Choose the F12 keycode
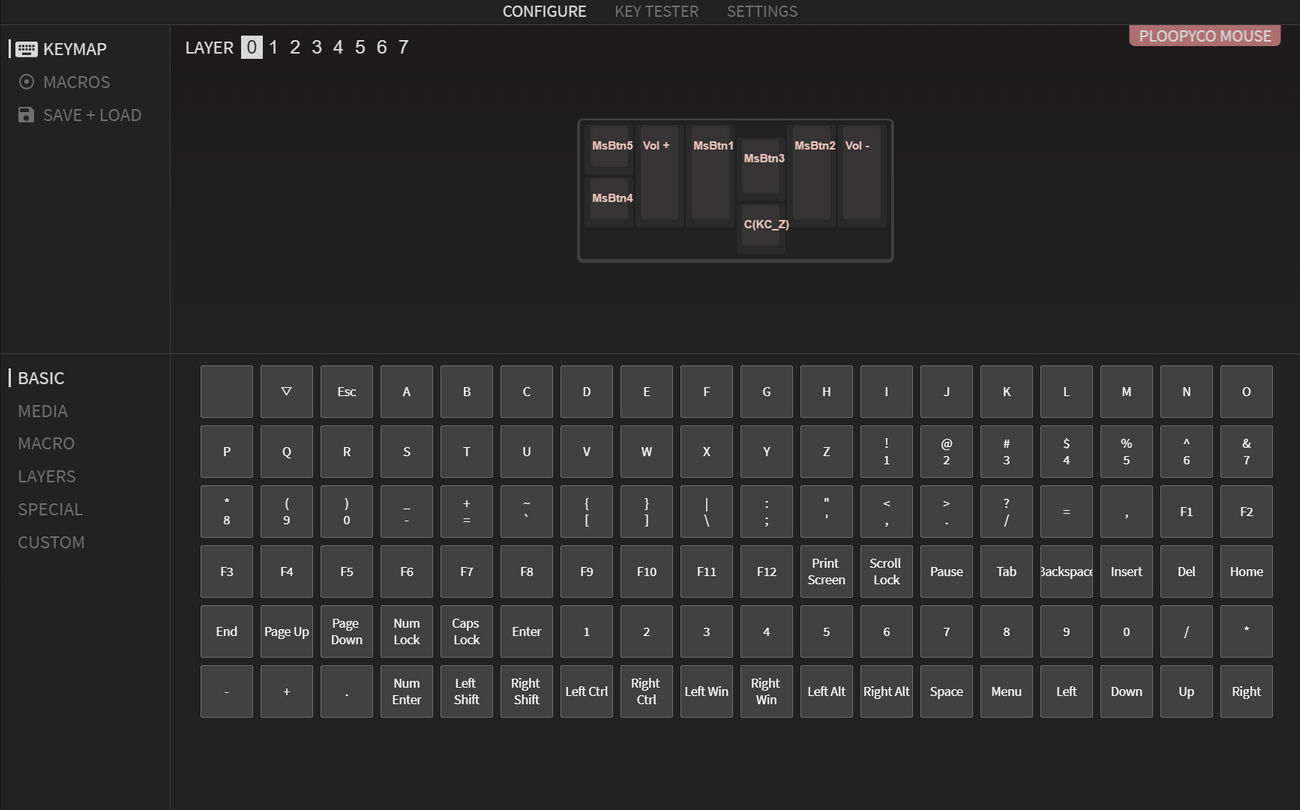 coord(766,571)
